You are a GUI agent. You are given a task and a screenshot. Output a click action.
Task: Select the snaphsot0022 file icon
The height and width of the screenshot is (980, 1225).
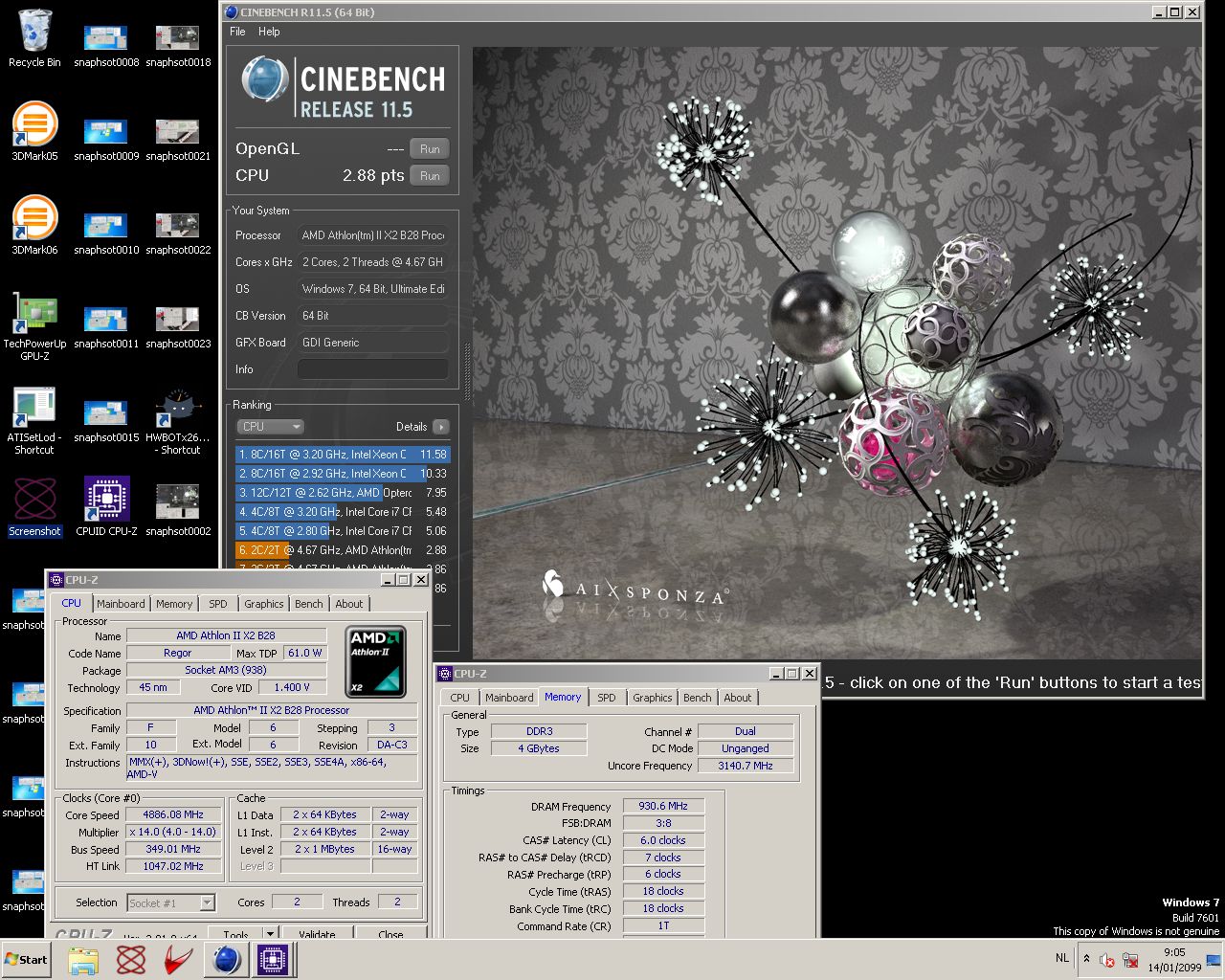(x=178, y=233)
